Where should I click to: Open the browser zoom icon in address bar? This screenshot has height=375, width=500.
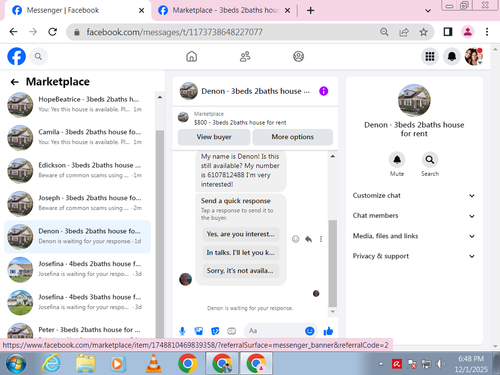[384, 32]
